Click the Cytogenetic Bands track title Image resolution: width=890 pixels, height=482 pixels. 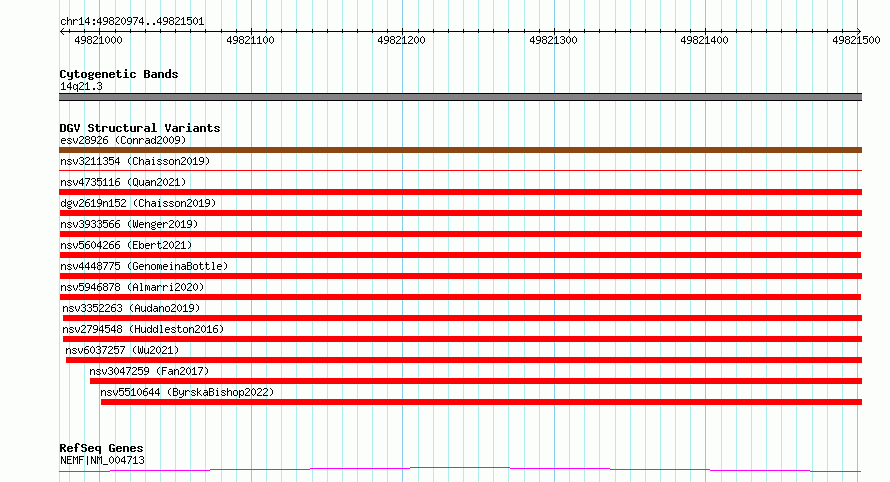pyautogui.click(x=119, y=74)
